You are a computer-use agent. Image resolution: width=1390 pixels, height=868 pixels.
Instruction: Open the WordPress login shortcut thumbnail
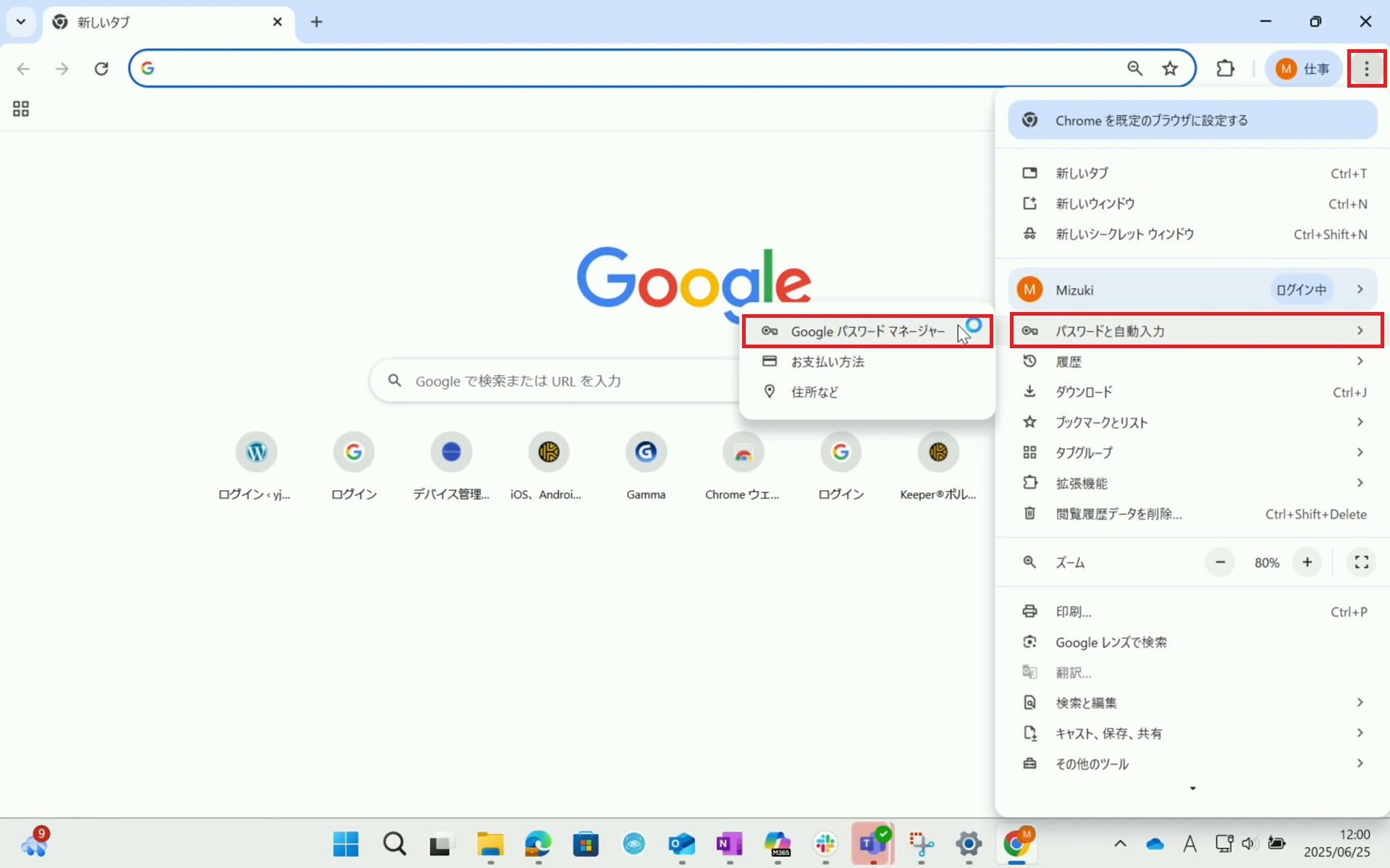(x=256, y=452)
